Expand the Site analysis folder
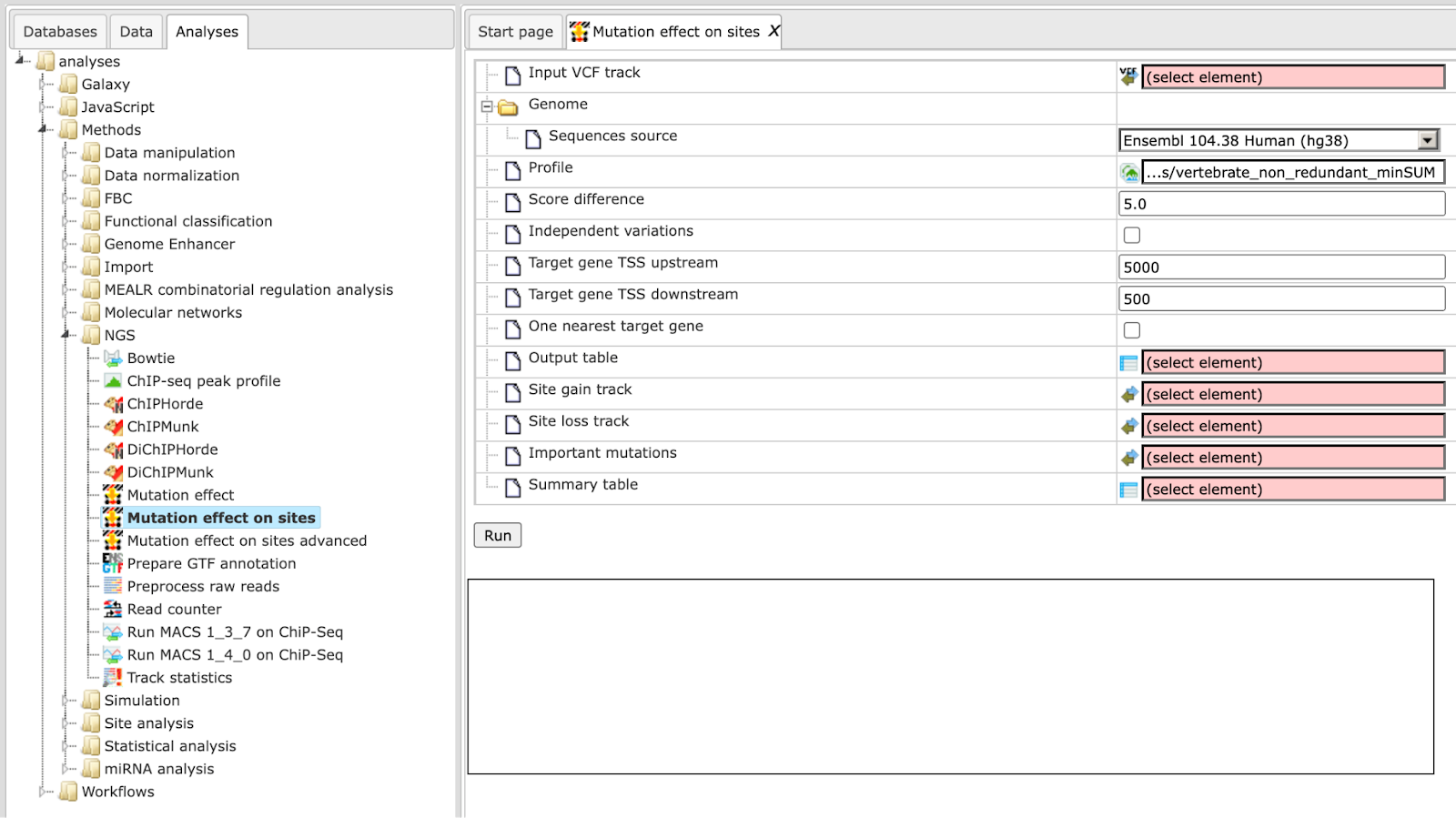This screenshot has width=1456, height=818. (x=66, y=723)
